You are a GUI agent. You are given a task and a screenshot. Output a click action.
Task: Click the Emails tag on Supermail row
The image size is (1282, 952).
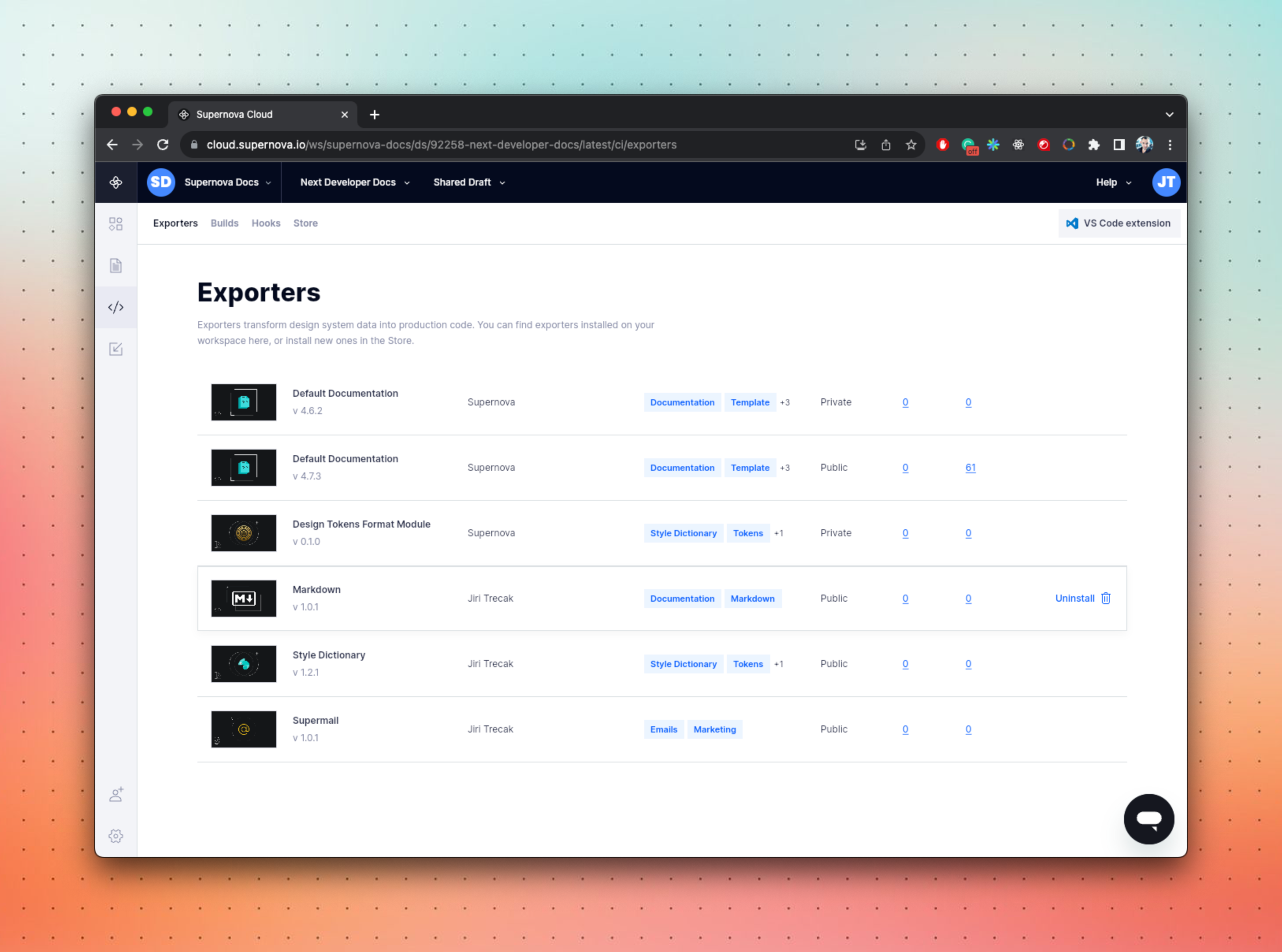(x=664, y=729)
